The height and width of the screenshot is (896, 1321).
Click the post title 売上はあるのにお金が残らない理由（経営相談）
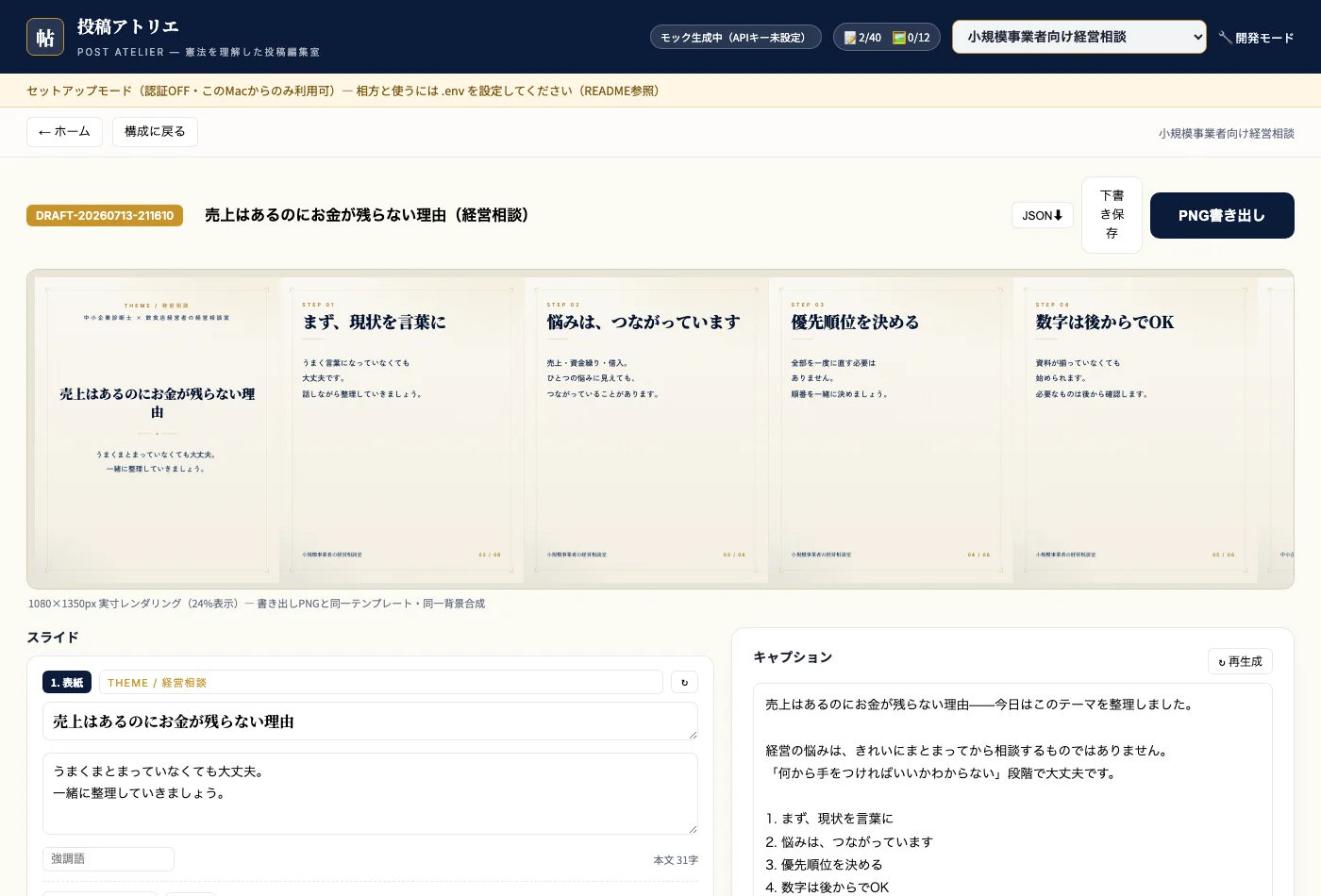[x=370, y=215]
